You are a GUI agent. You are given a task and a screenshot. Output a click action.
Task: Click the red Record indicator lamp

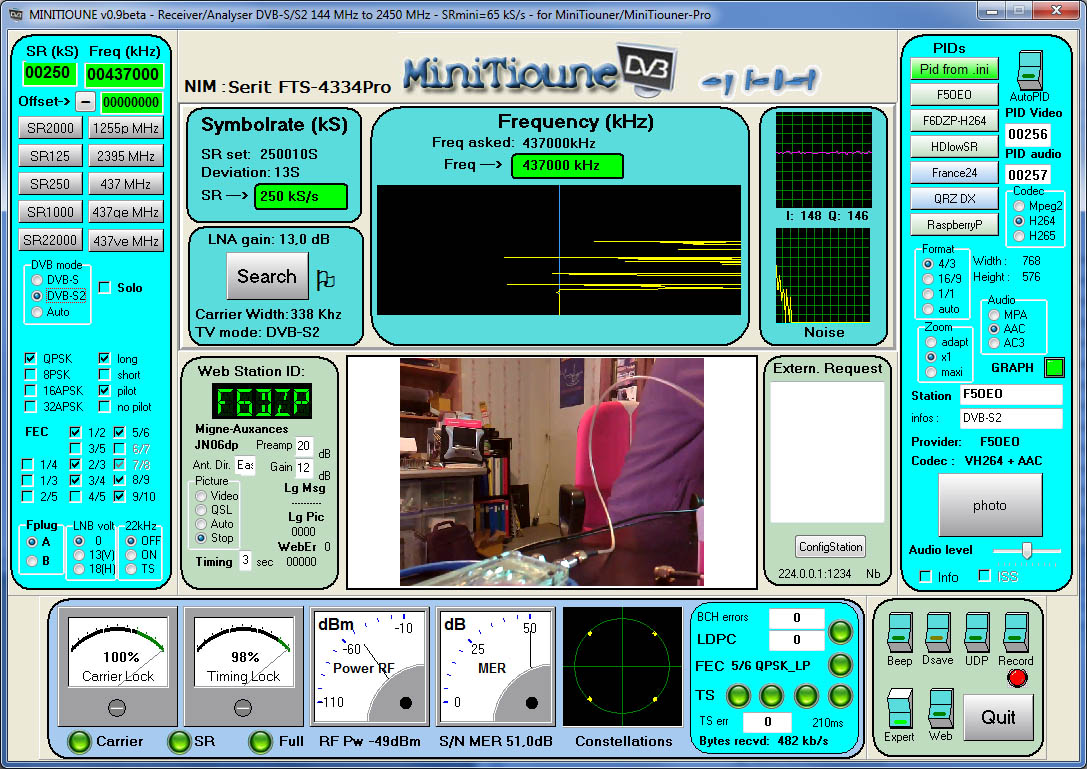(1019, 678)
